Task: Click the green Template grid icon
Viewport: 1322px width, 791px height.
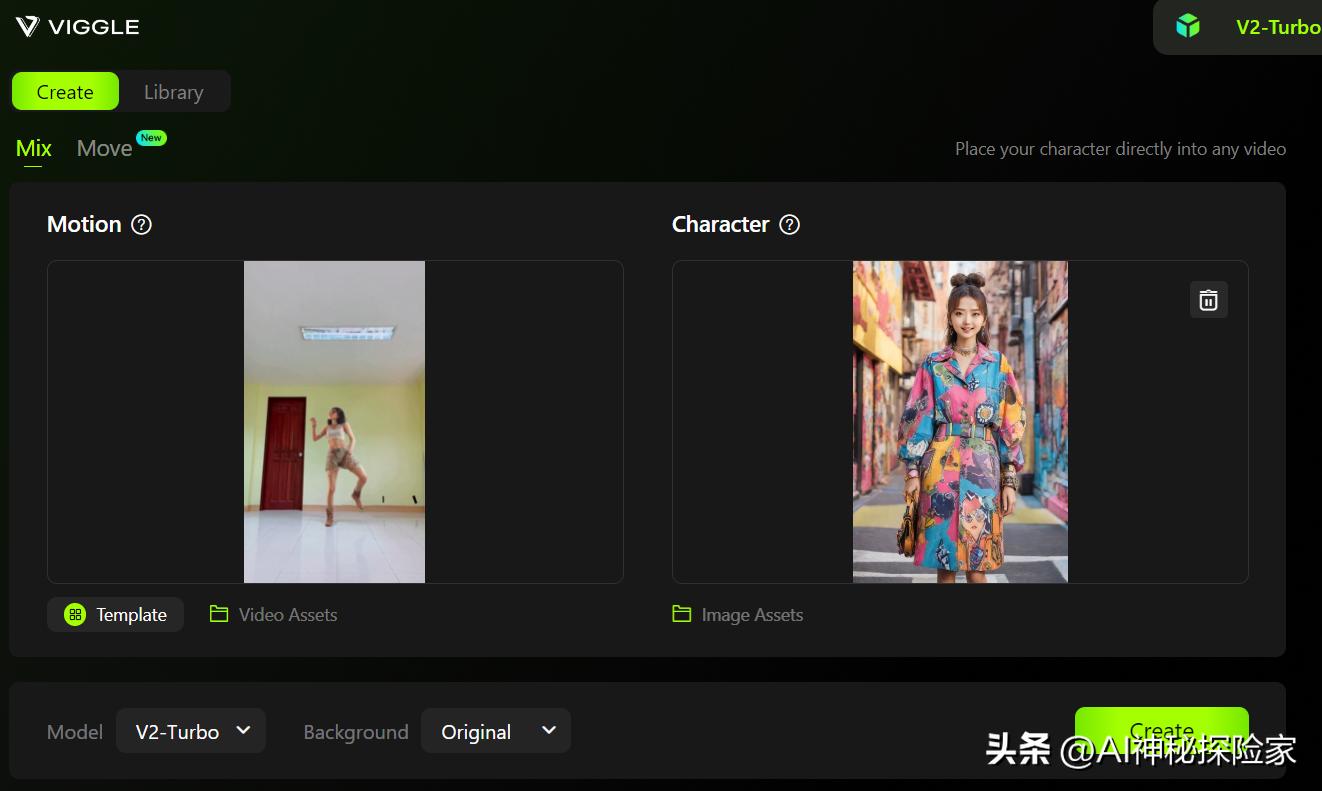Action: 75,615
